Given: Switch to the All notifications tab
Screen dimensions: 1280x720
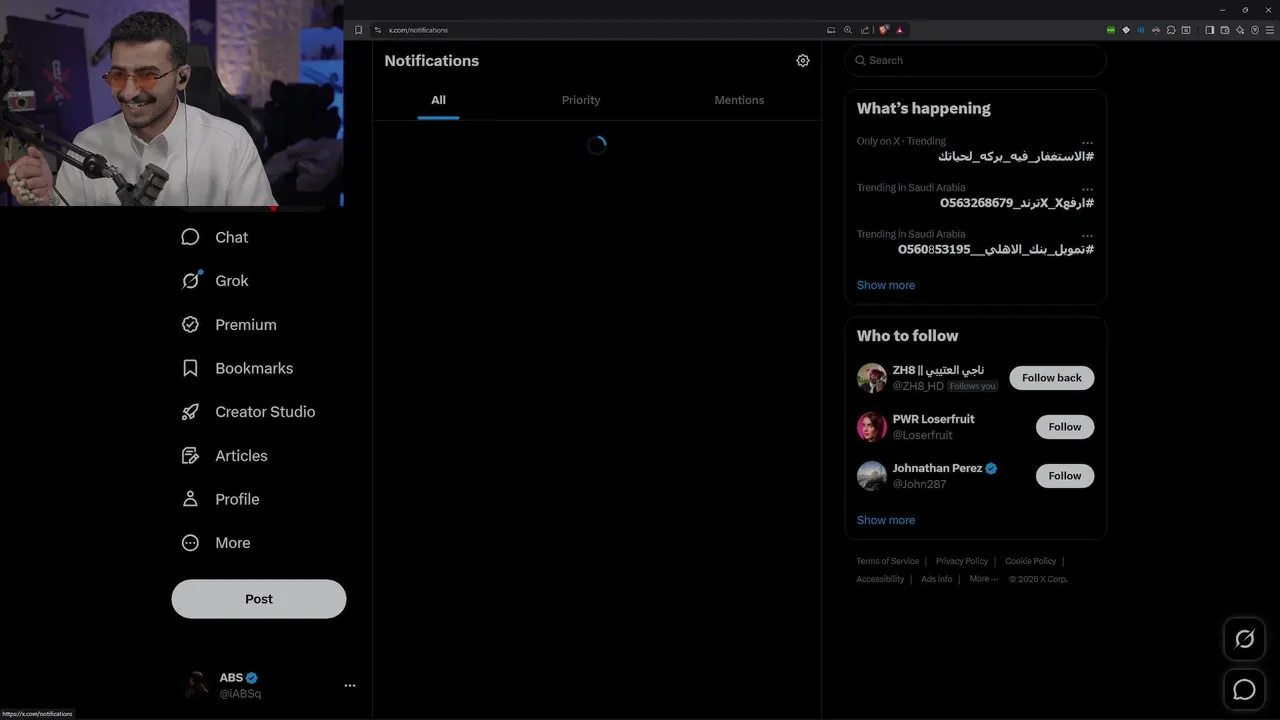Looking at the screenshot, I should (x=438, y=100).
